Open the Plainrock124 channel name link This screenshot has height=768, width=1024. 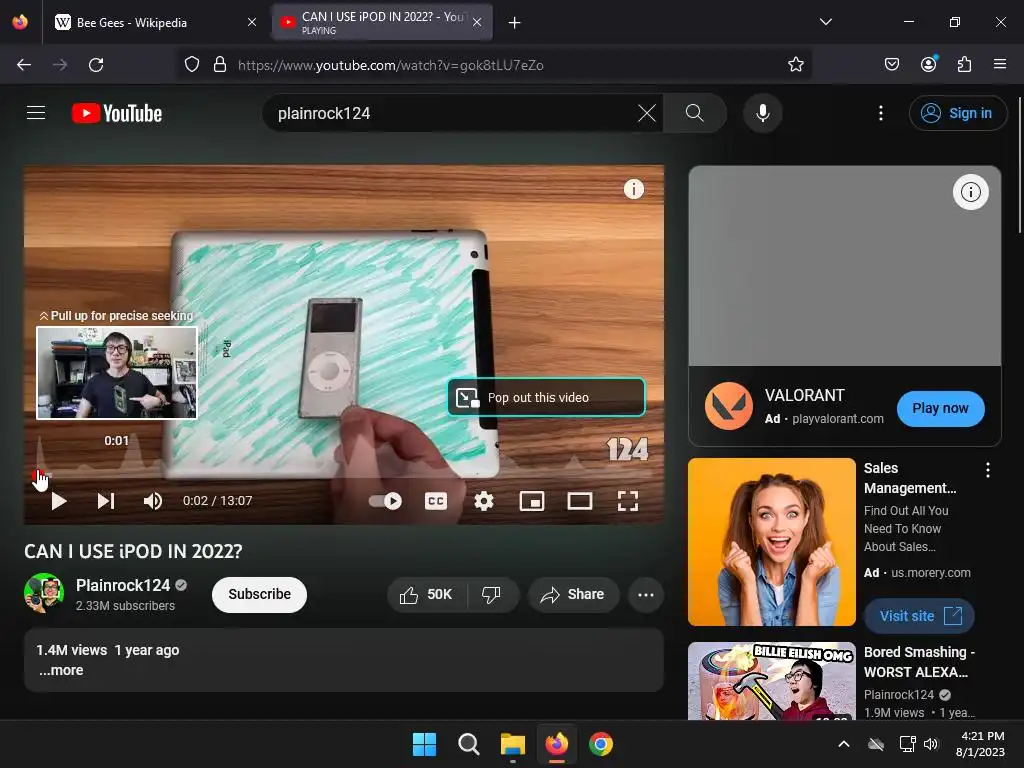click(123, 585)
